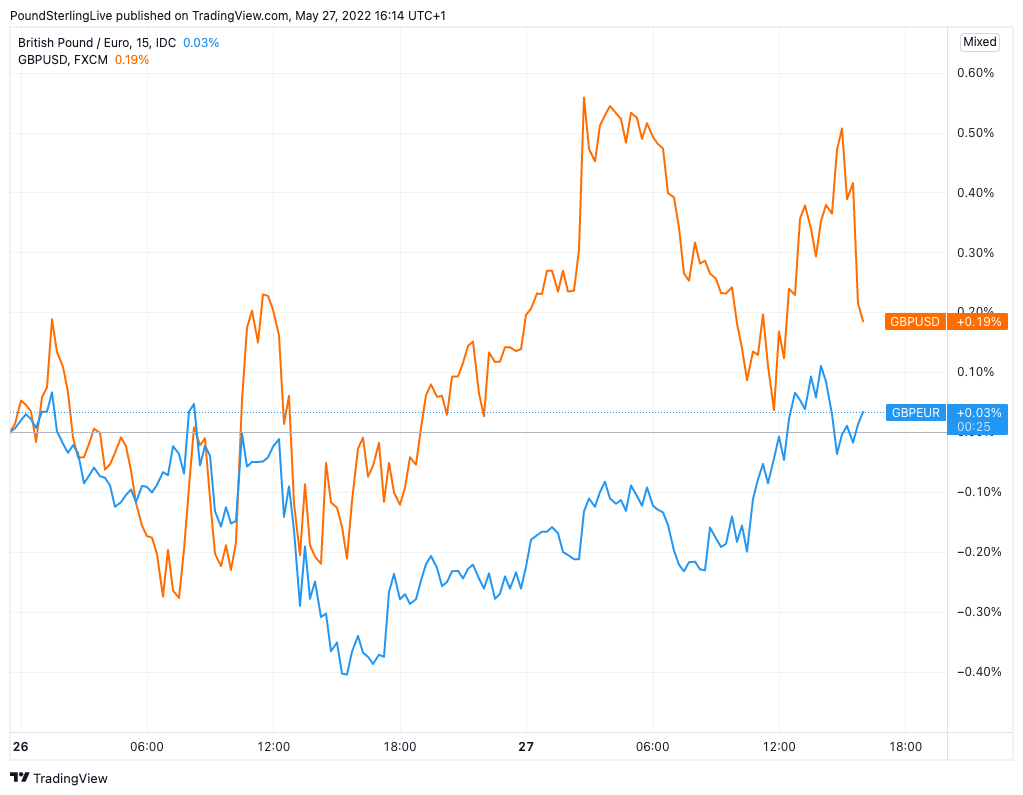
Task: Click the blue 0.03% legend value
Action: coord(201,43)
